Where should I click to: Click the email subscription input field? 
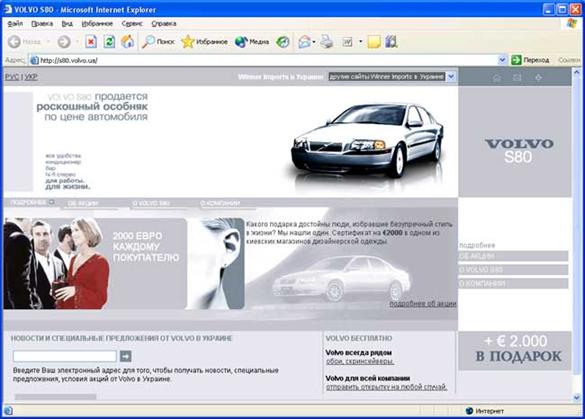(x=65, y=356)
